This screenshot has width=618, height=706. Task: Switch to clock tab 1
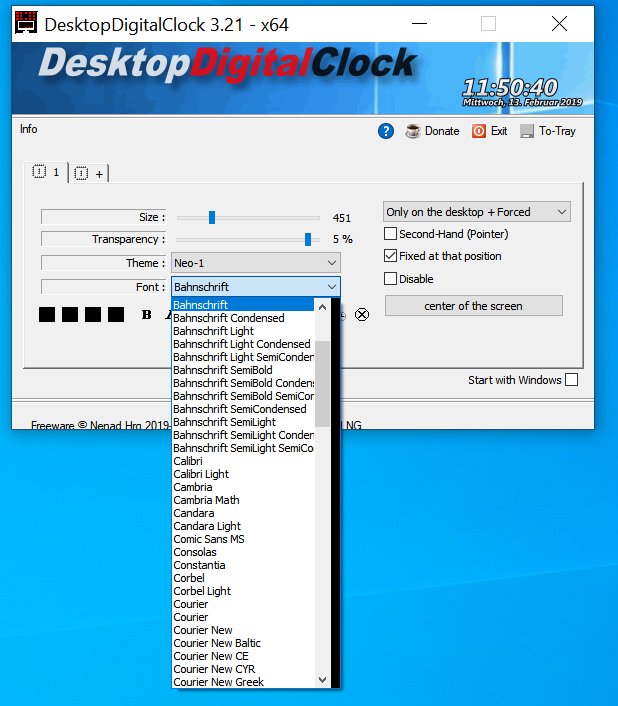[x=46, y=172]
